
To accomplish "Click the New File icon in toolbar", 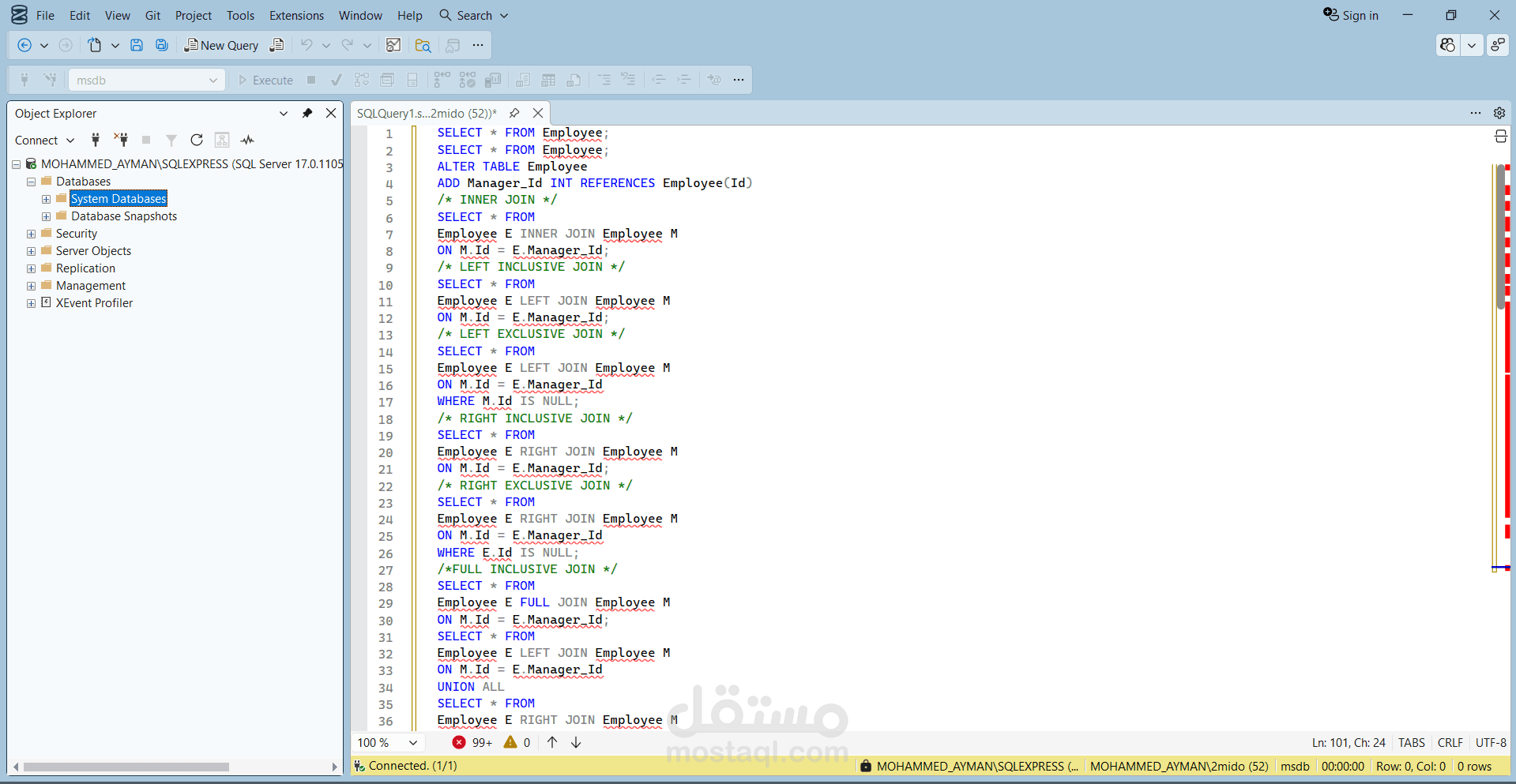I will click(95, 46).
